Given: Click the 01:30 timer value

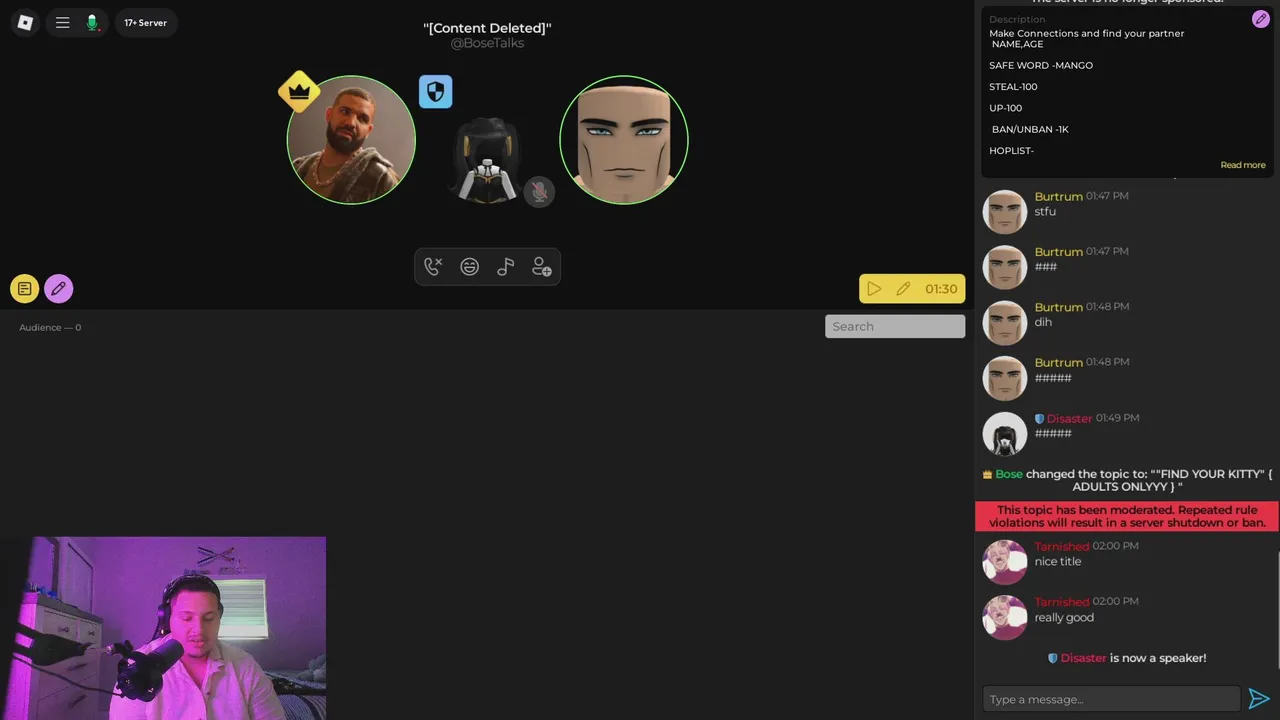Looking at the screenshot, I should (941, 289).
